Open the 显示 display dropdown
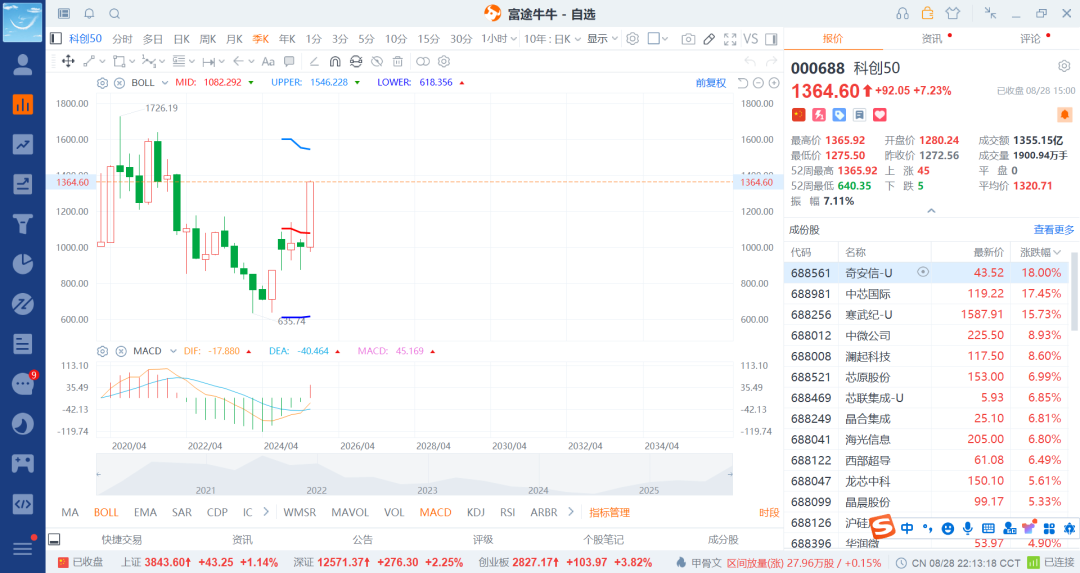Screen dimensions: 1080x573 point(603,39)
